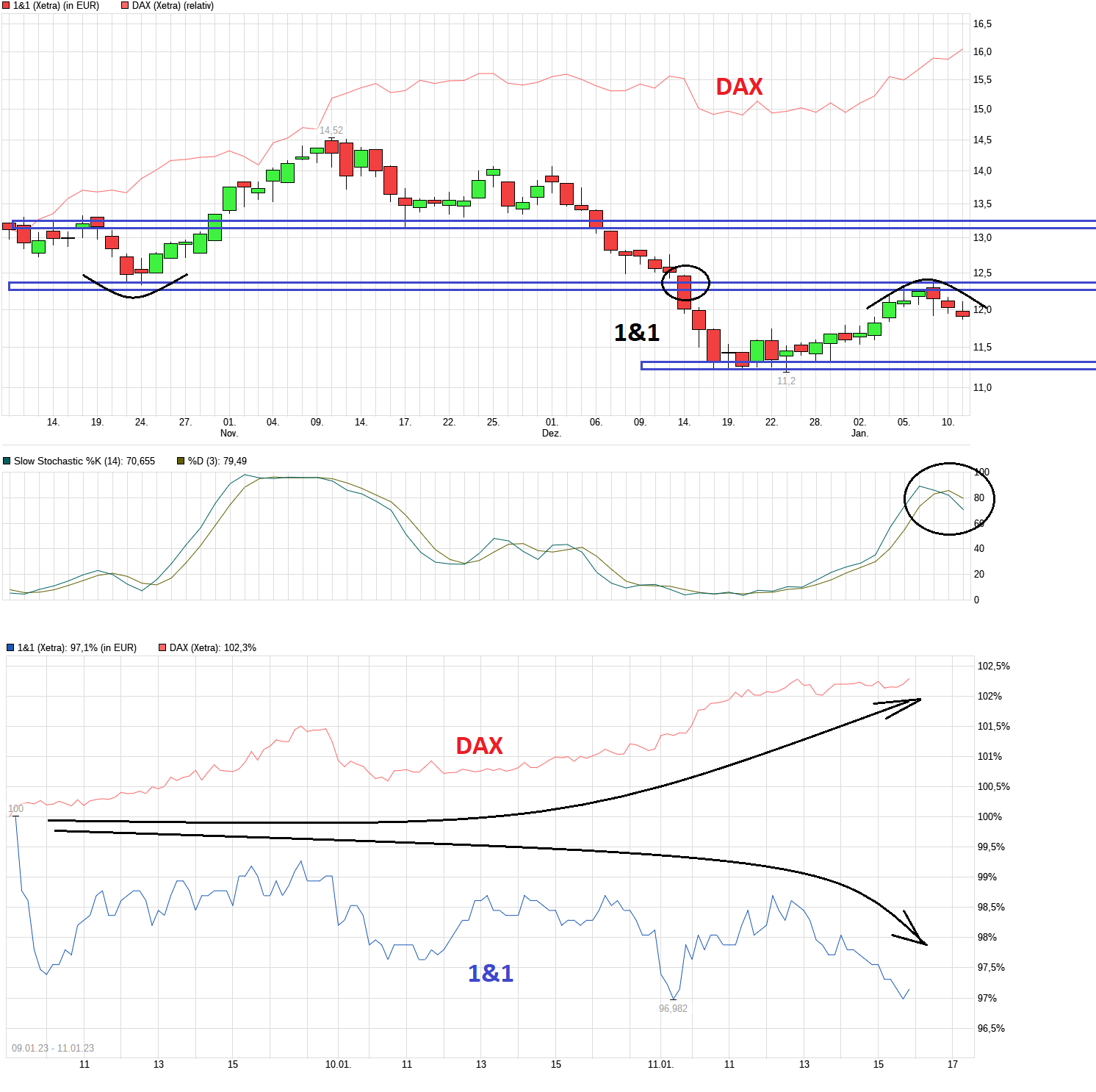Image resolution: width=1096 pixels, height=1092 pixels.
Task: Click the blue 1&1 label in the percentage chart
Action: (491, 973)
